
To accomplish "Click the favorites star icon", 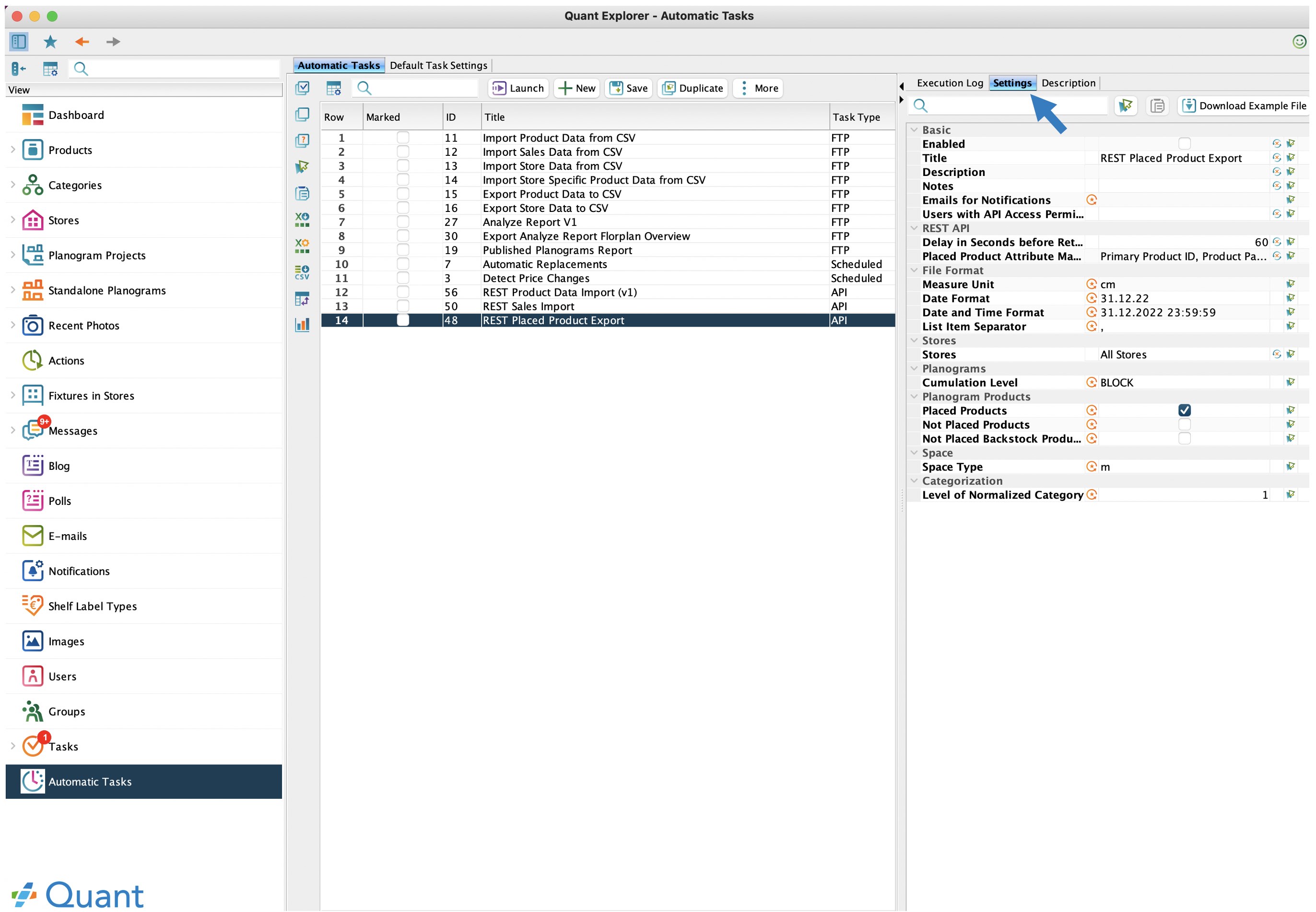I will click(x=50, y=42).
